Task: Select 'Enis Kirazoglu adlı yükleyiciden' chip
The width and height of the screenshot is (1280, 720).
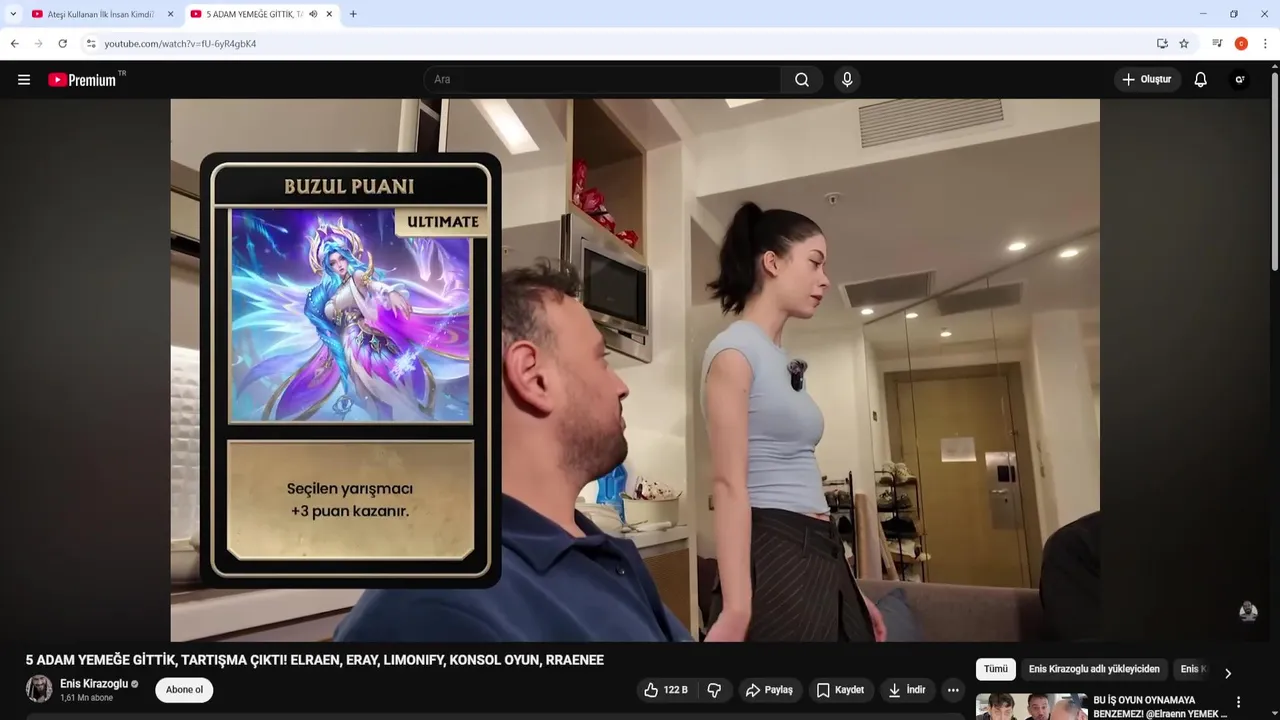Action: pos(1094,669)
